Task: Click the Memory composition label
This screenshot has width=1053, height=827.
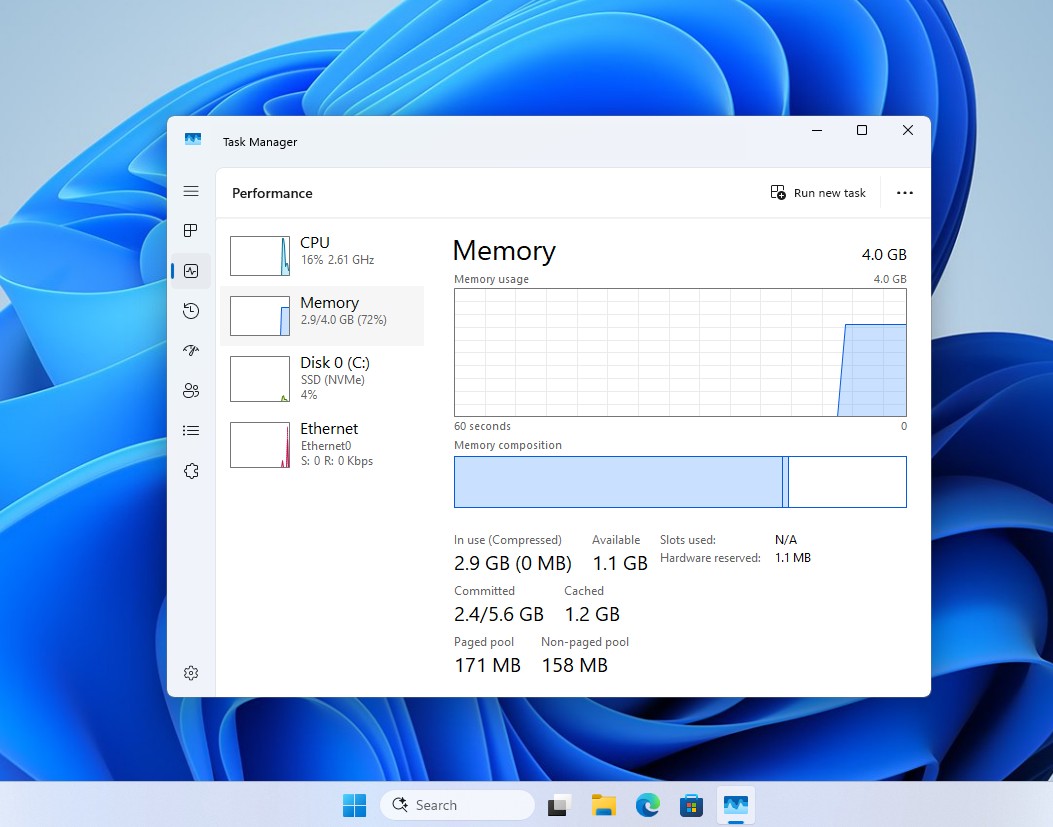Action: [508, 445]
